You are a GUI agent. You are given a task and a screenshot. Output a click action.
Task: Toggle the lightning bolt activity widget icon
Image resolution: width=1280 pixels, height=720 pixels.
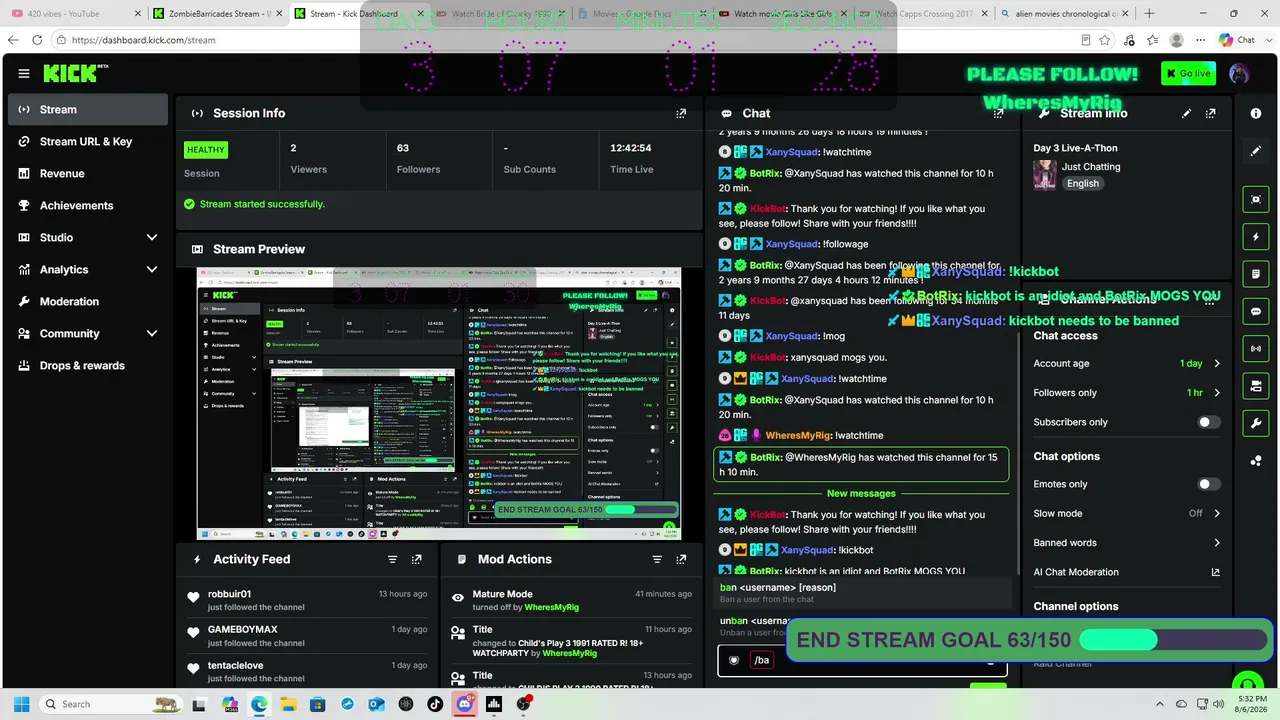(1256, 237)
